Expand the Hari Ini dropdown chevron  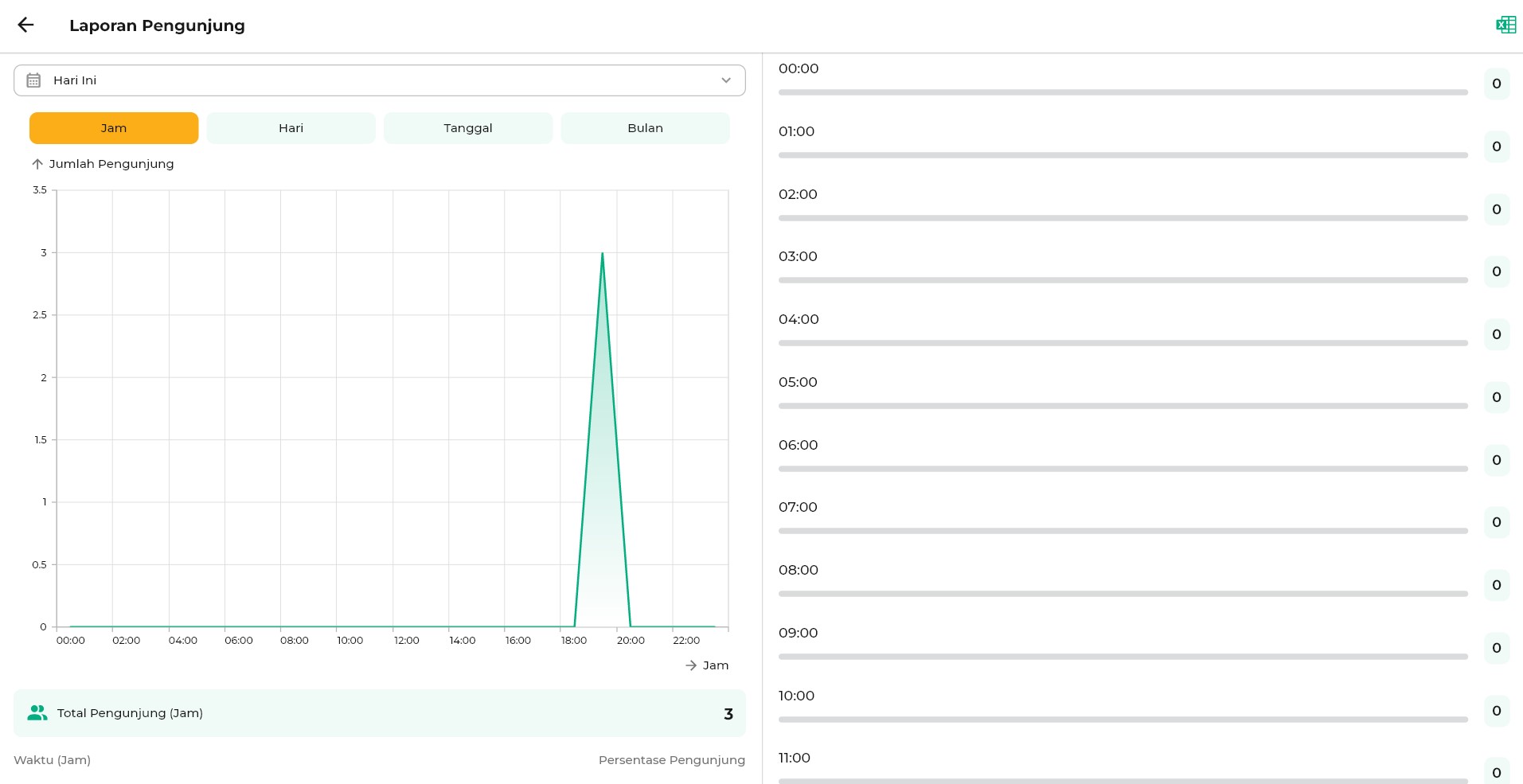point(725,80)
